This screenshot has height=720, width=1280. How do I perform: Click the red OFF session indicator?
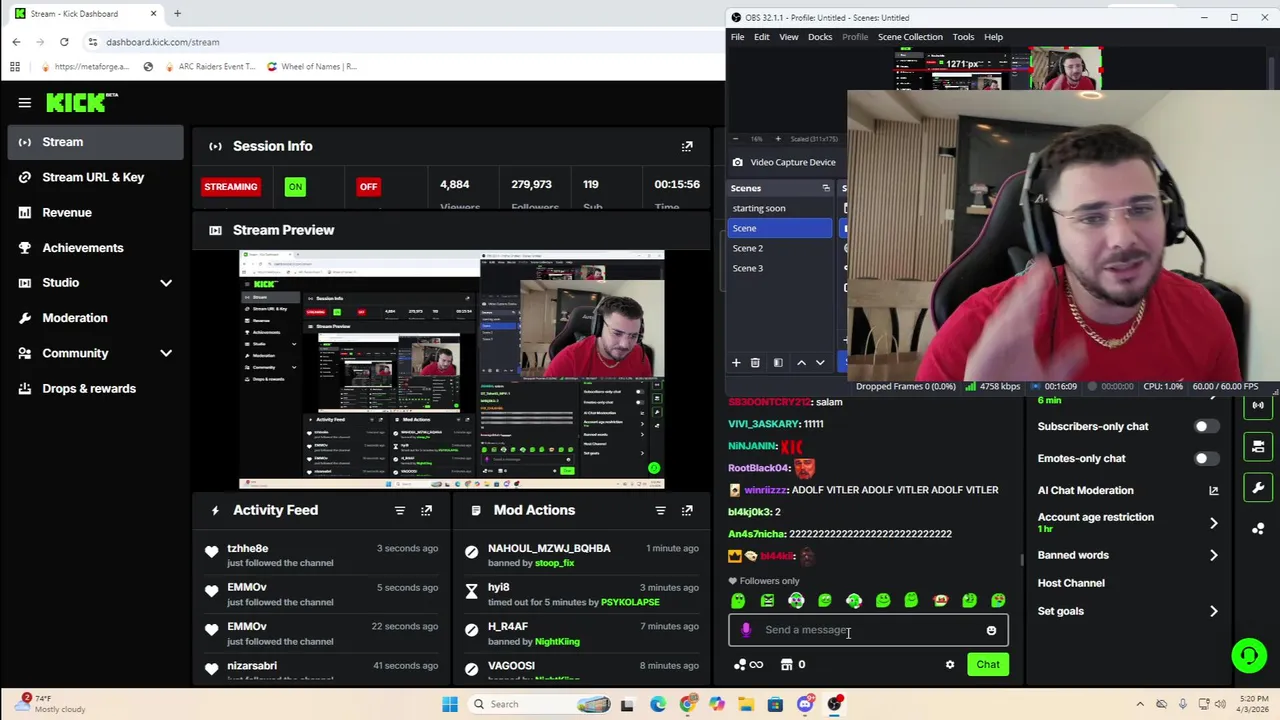(x=368, y=187)
